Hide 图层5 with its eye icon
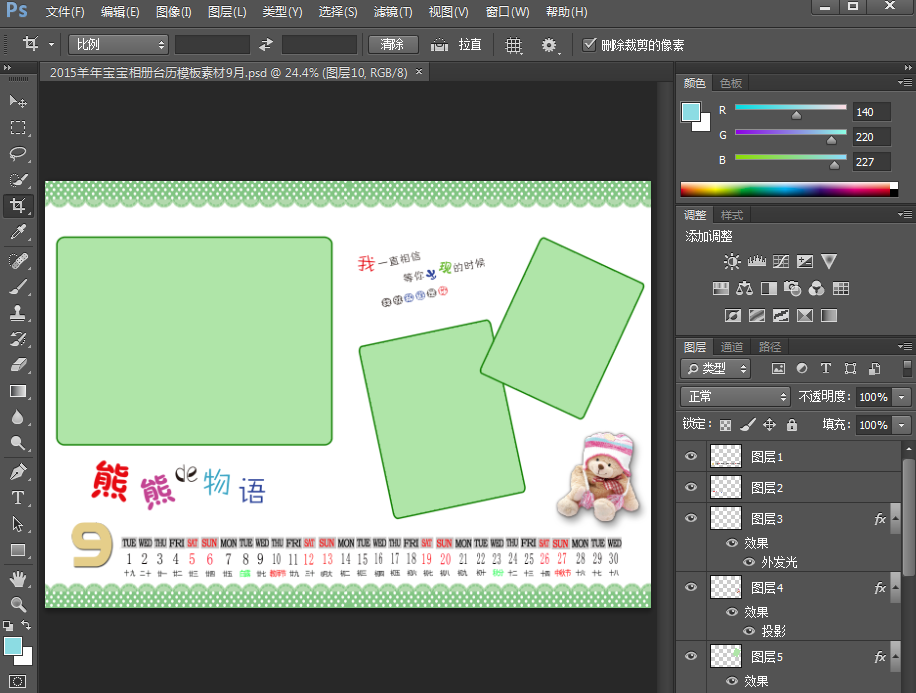The height and width of the screenshot is (693, 916). (x=691, y=656)
